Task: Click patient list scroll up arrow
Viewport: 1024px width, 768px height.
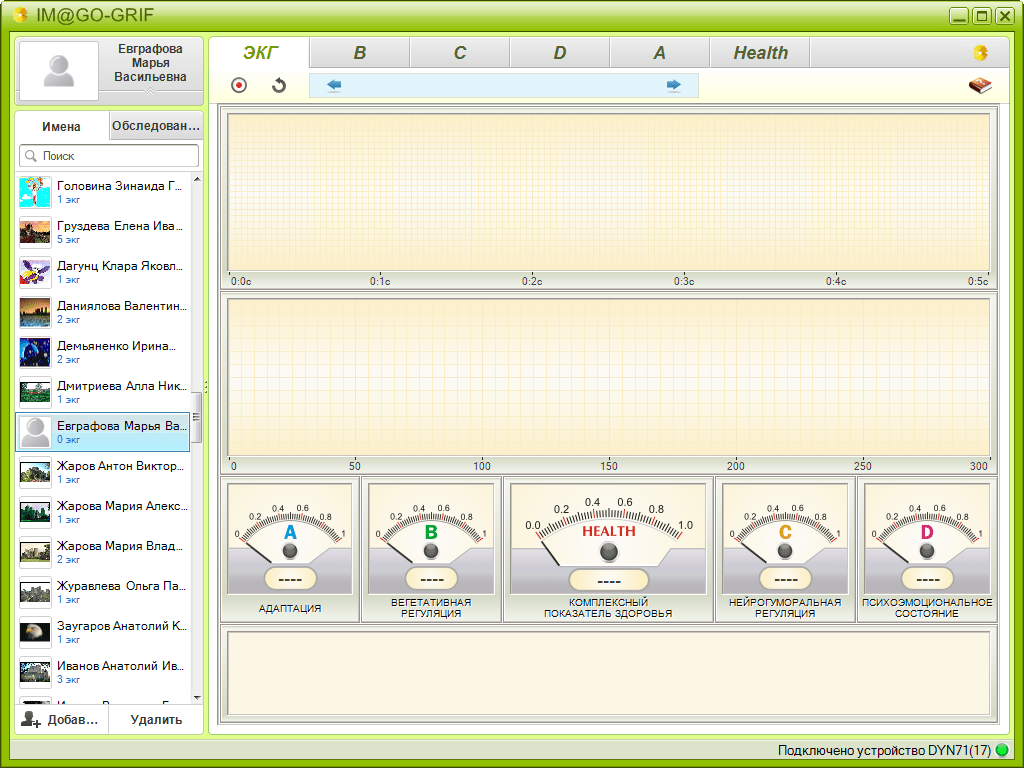Action: pyautogui.click(x=197, y=179)
